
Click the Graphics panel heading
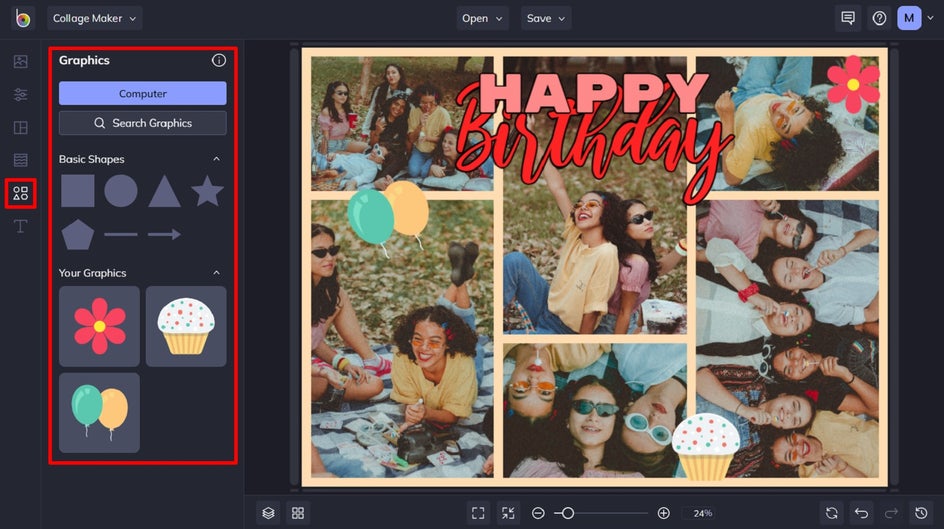tap(84, 60)
